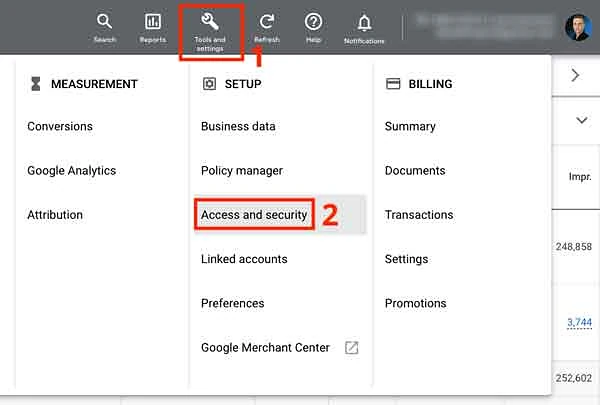Click the BILLING section heading
The height and width of the screenshot is (405, 600).
(430, 84)
